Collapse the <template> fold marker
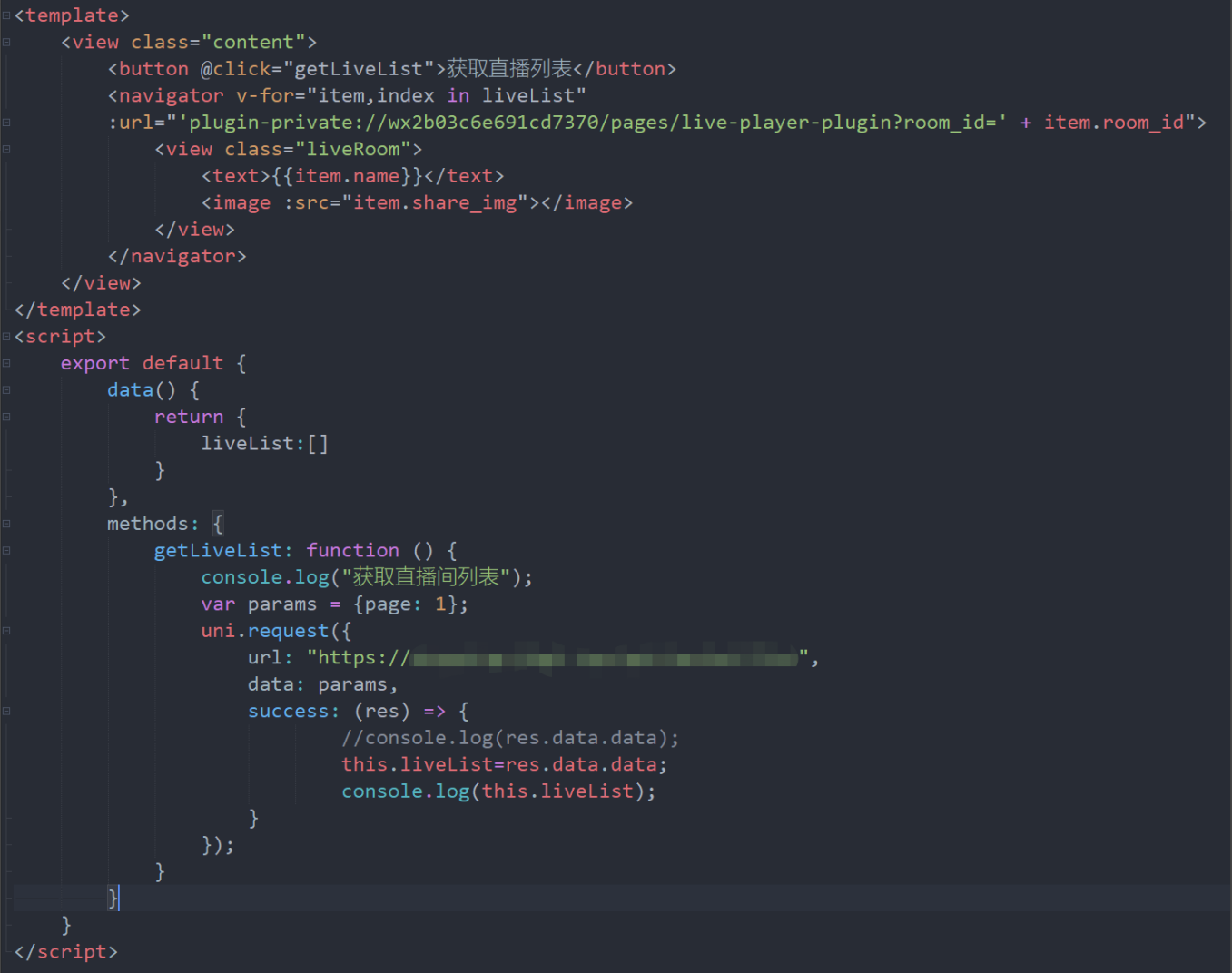 [6, 15]
